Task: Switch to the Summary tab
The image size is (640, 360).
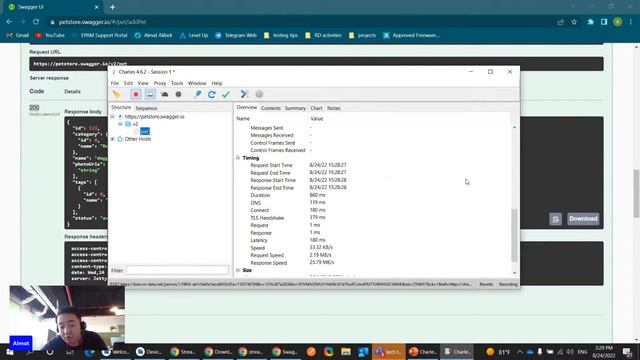Action: click(x=295, y=108)
